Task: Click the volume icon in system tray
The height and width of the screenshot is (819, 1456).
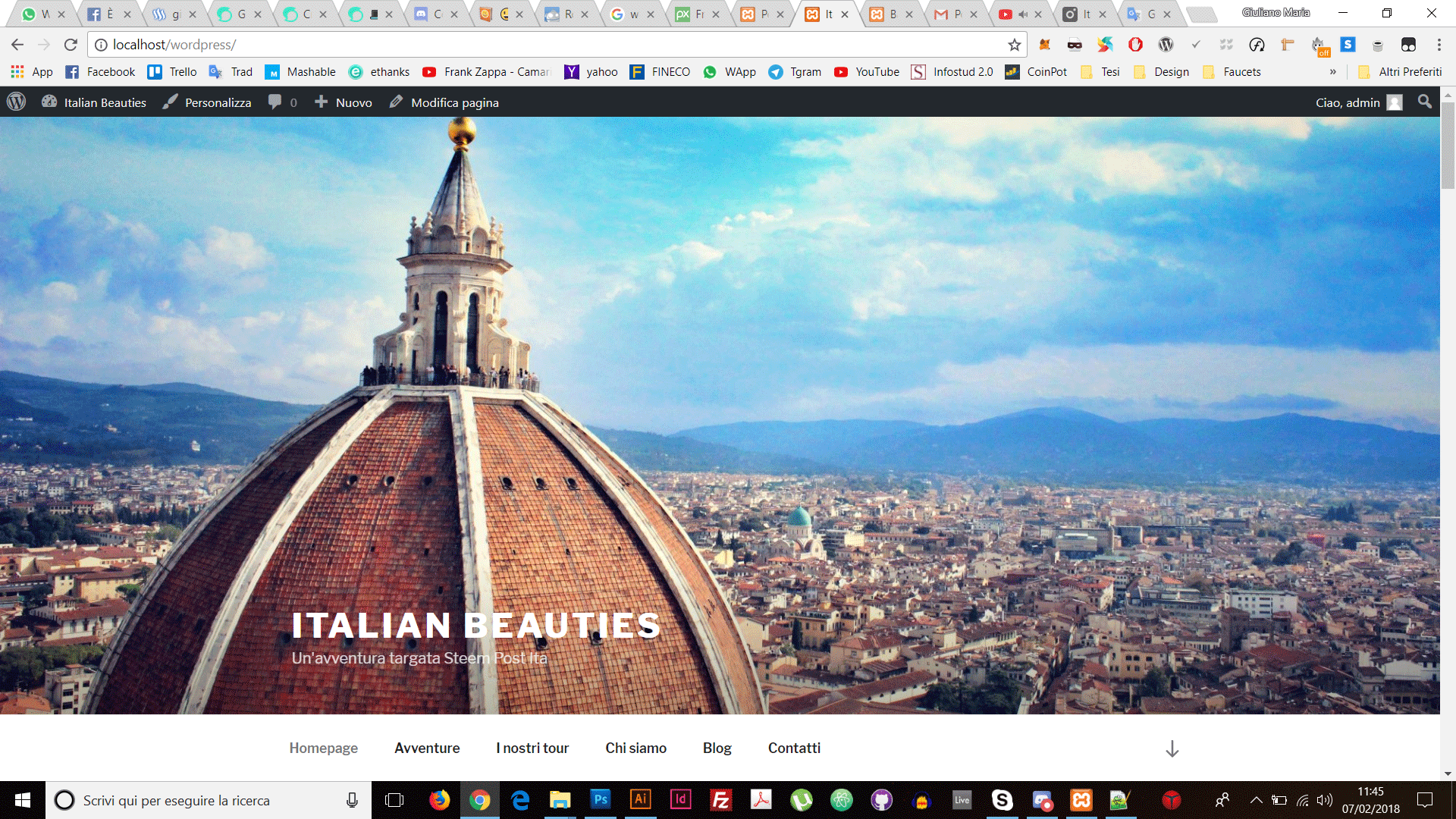Action: [1325, 800]
